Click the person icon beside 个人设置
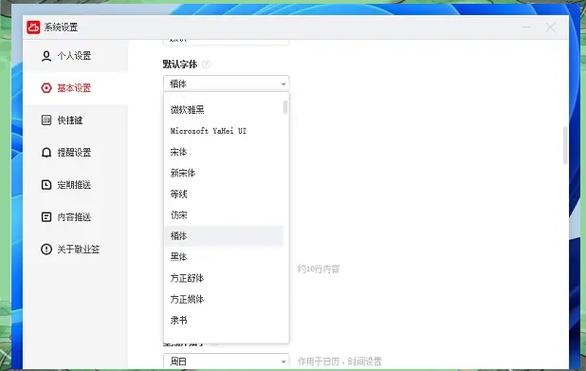The width and height of the screenshot is (586, 371). coord(46,56)
